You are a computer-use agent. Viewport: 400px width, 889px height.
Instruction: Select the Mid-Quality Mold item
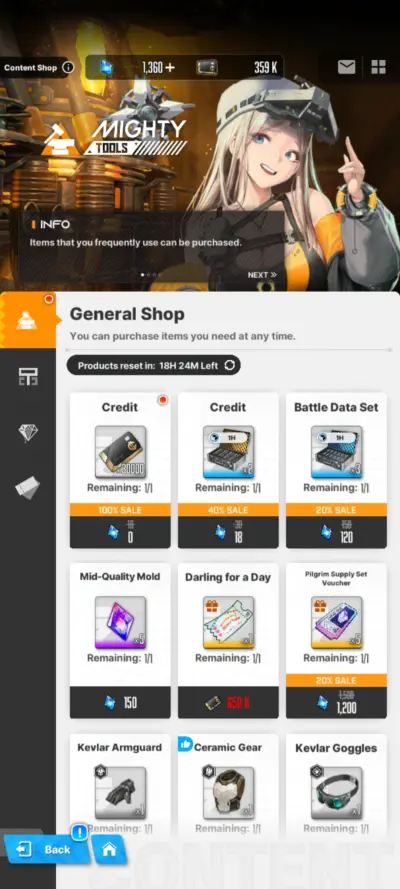pyautogui.click(x=120, y=641)
